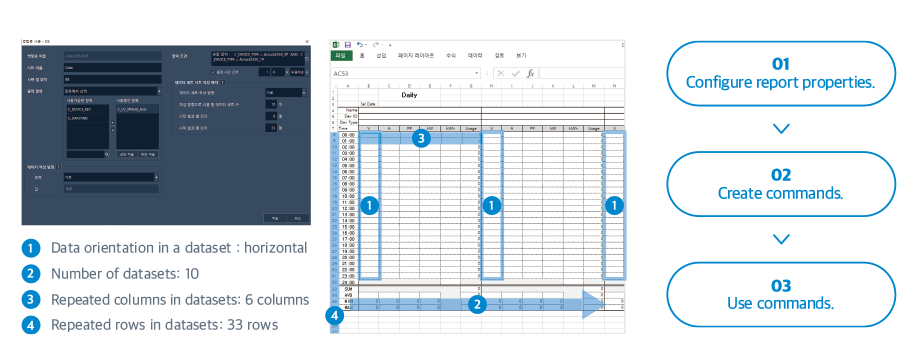Click the 03 Use commands step
Image resolution: width=920 pixels, height=363 pixels.
781,294
